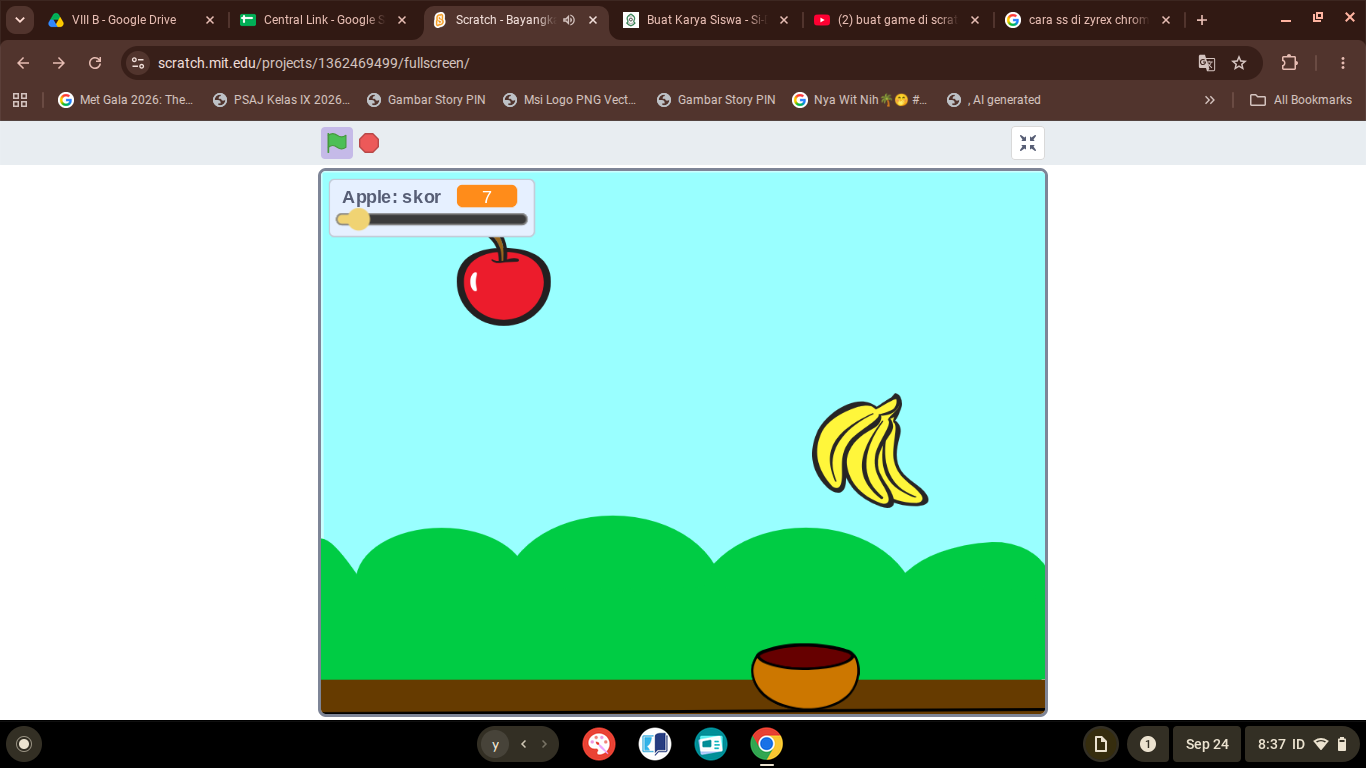This screenshot has width=1366, height=768.
Task: Click the green flag to start the game
Action: (x=337, y=143)
